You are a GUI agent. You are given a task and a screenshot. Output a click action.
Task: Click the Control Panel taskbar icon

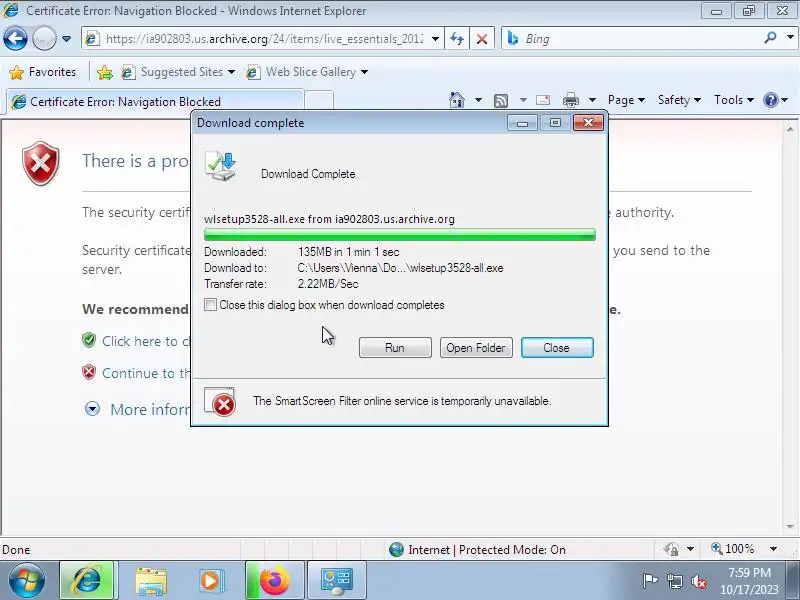tap(337, 580)
